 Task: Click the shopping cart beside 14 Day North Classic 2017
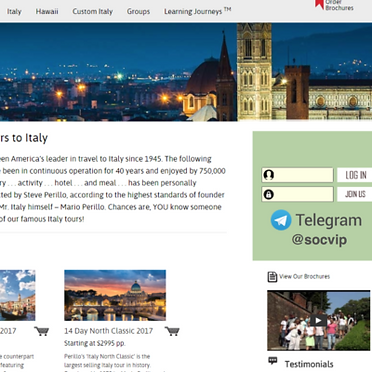[172, 331]
